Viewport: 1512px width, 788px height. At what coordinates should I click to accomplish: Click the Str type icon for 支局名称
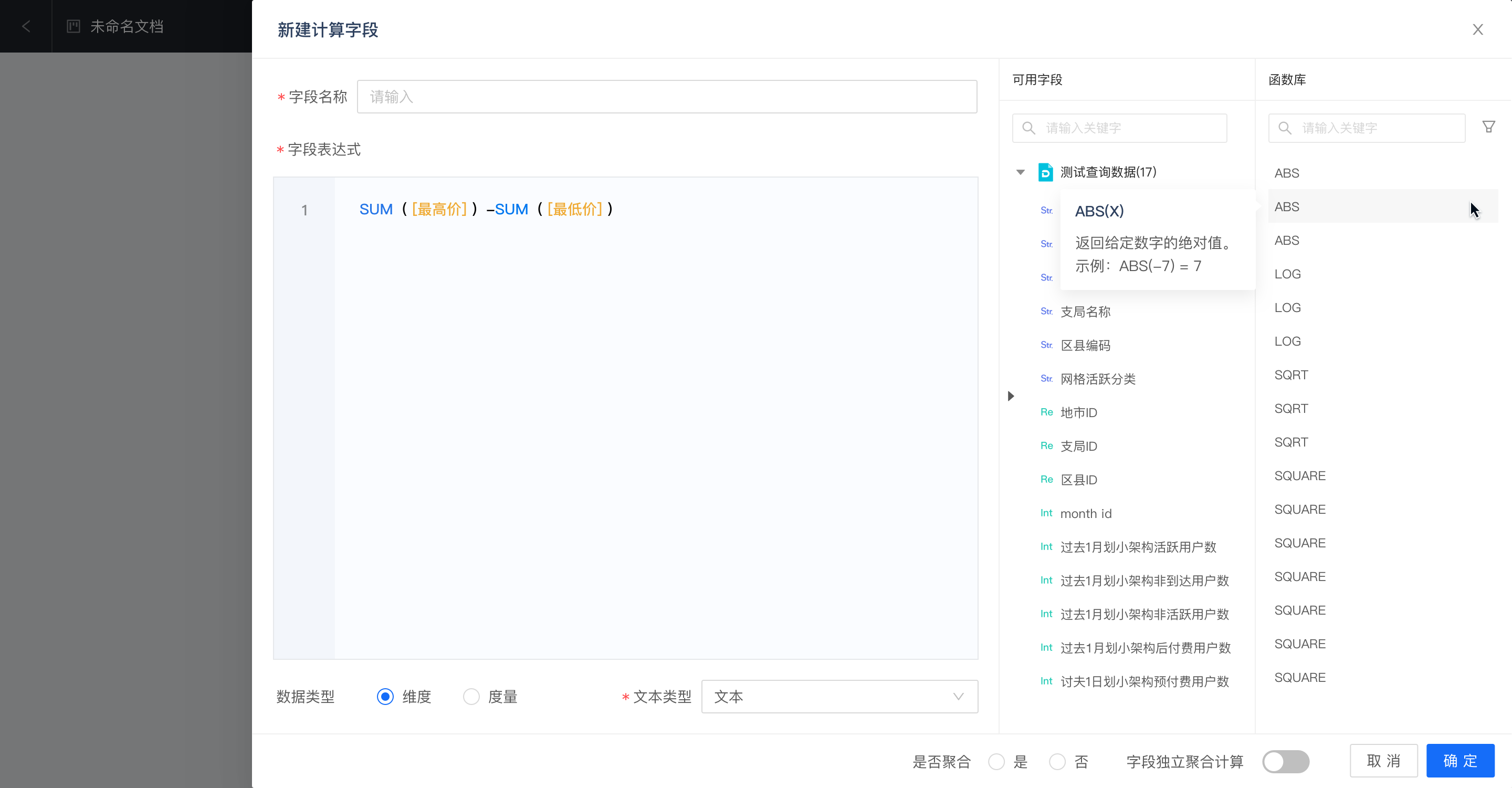1046,311
